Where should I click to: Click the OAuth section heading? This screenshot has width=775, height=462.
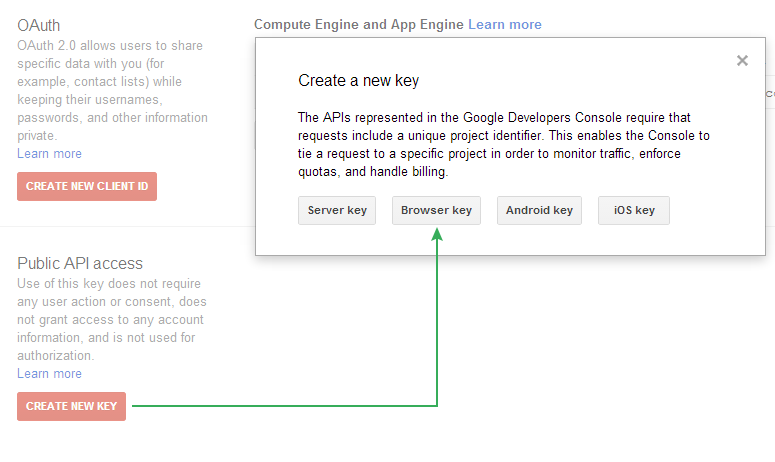coord(39,25)
